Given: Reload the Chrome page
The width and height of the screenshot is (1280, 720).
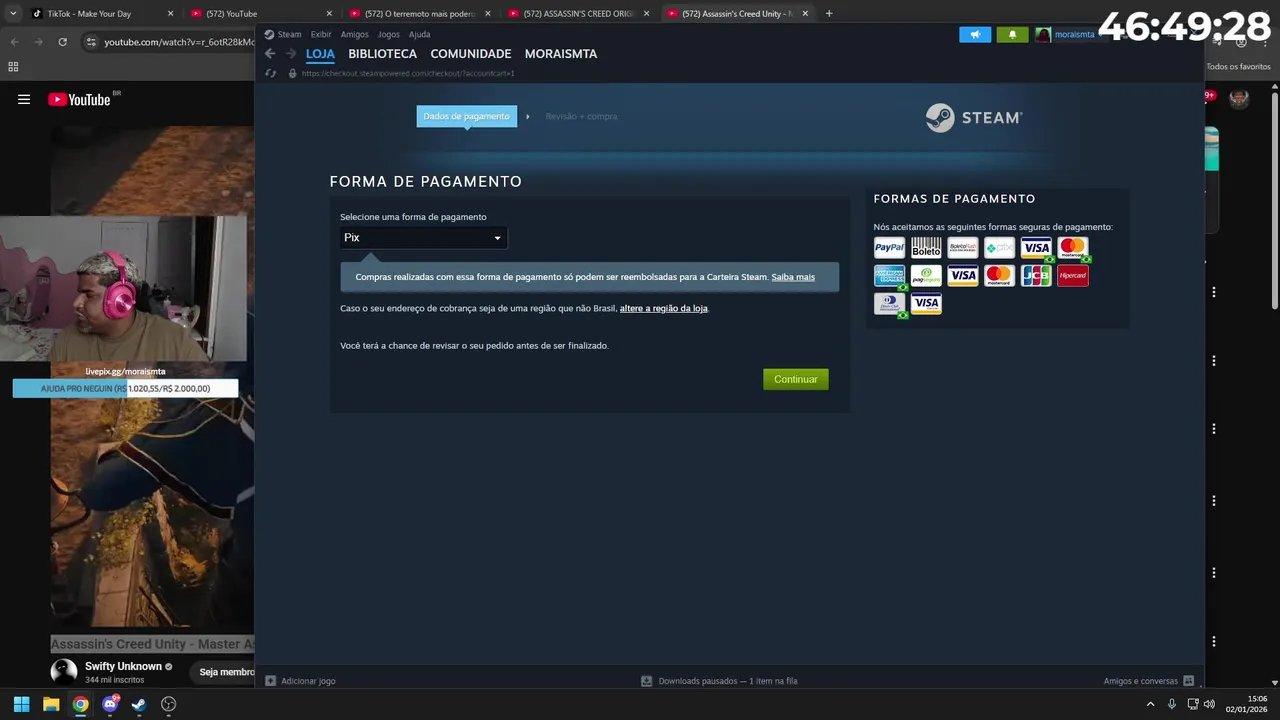Looking at the screenshot, I should pos(62,42).
